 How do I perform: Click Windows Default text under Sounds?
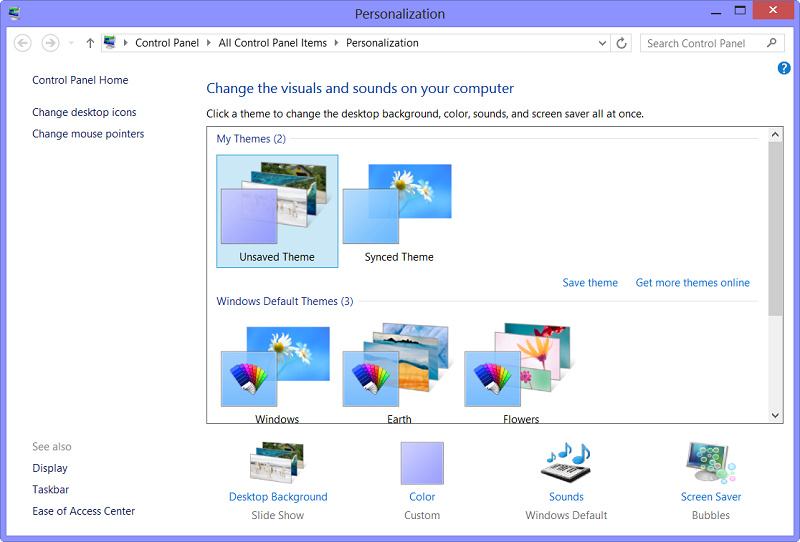(566, 515)
